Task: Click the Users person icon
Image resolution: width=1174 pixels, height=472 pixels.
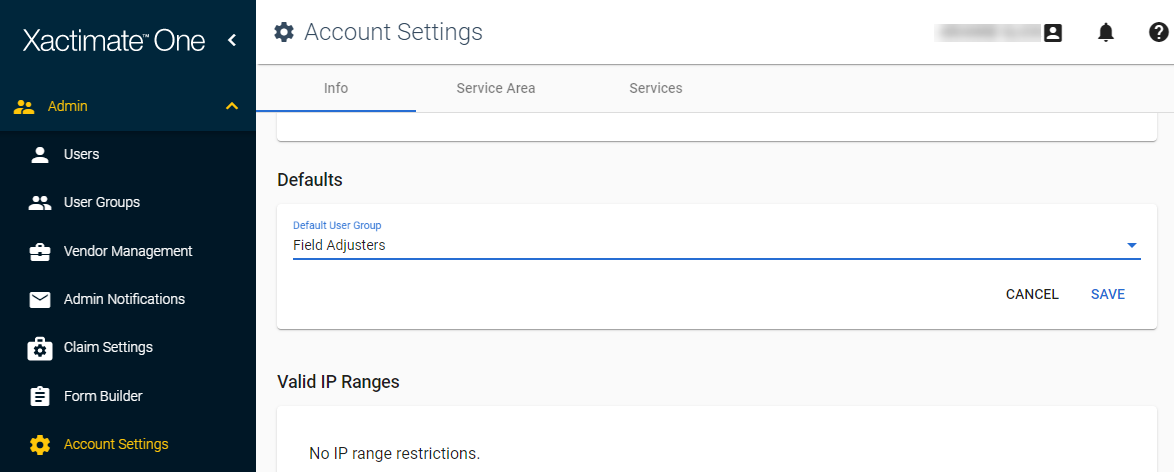Action: tap(40, 154)
